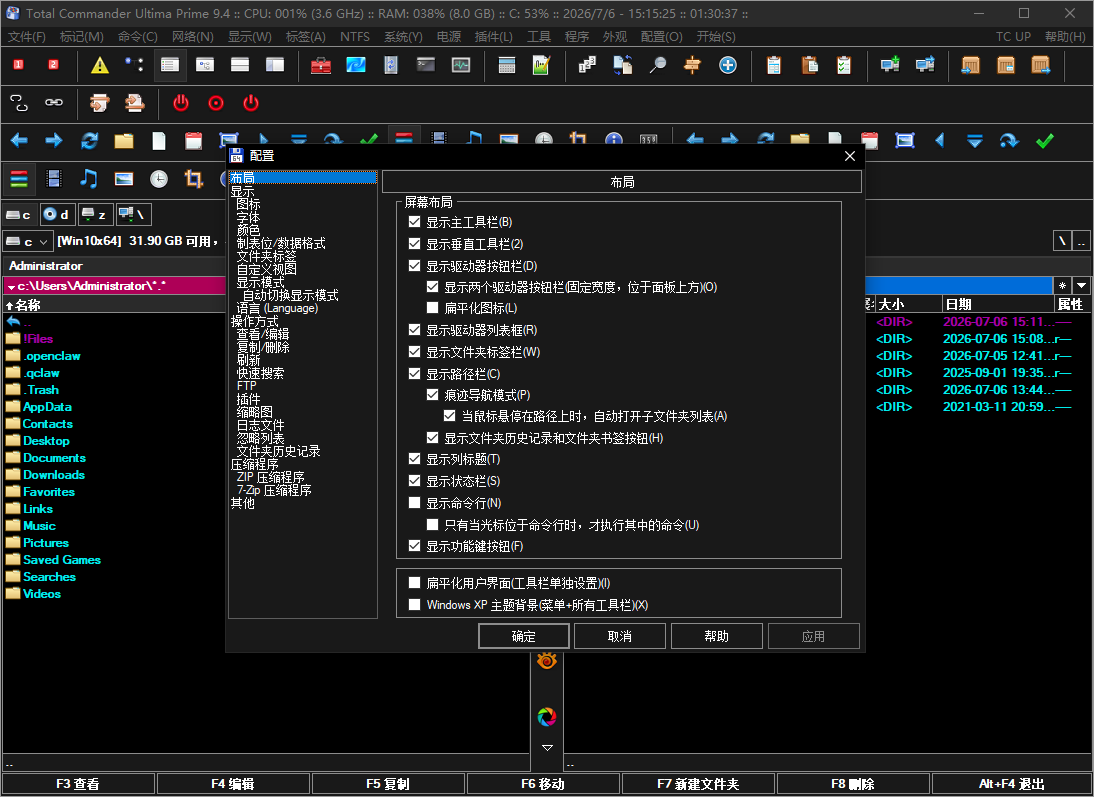Click the blue swirl wallpaper icon
1094x797 pixels.
(x=356, y=65)
